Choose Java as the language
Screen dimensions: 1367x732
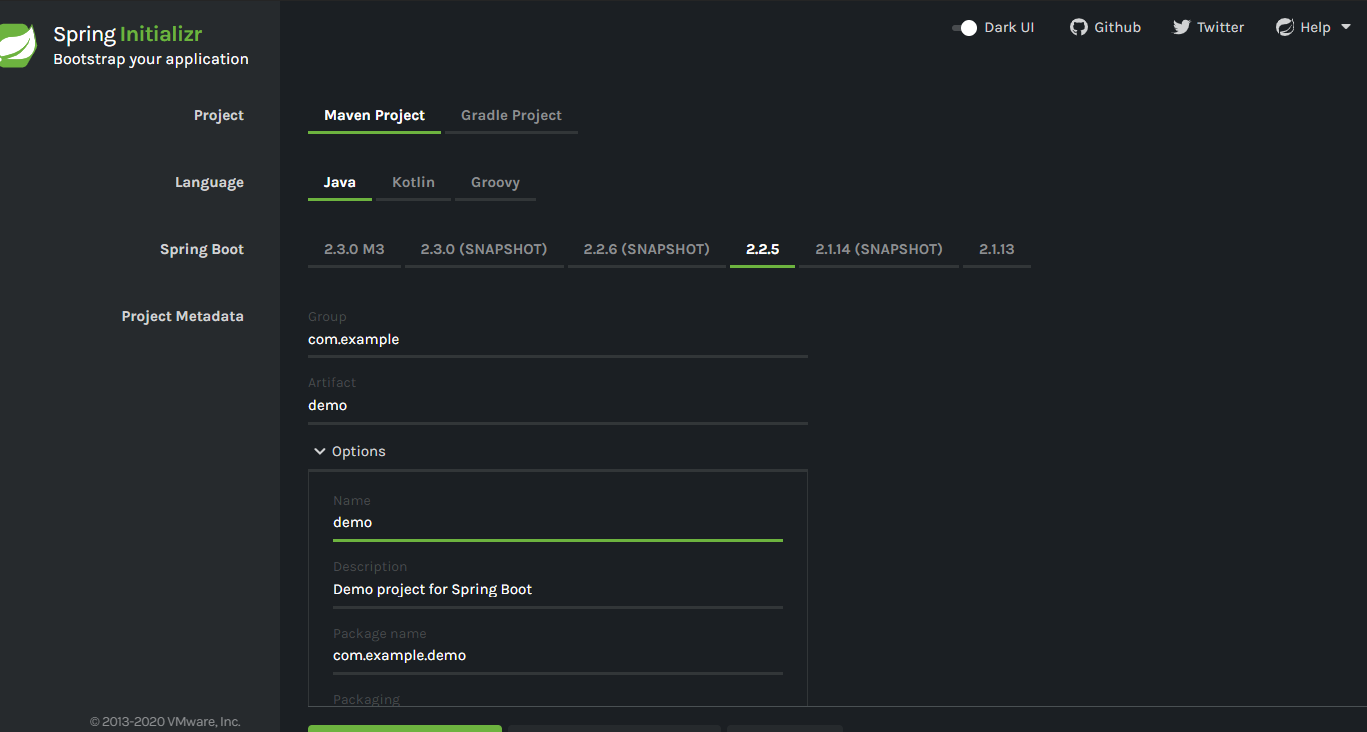pyautogui.click(x=340, y=183)
